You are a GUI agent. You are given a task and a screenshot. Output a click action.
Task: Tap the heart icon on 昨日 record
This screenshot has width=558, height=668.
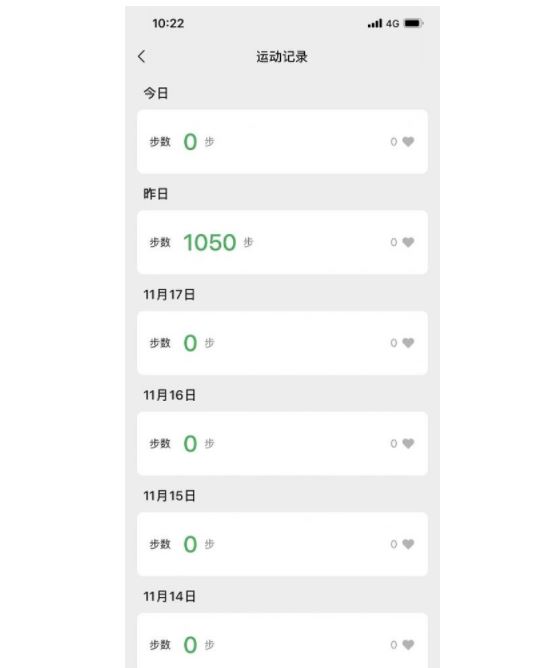pos(408,242)
